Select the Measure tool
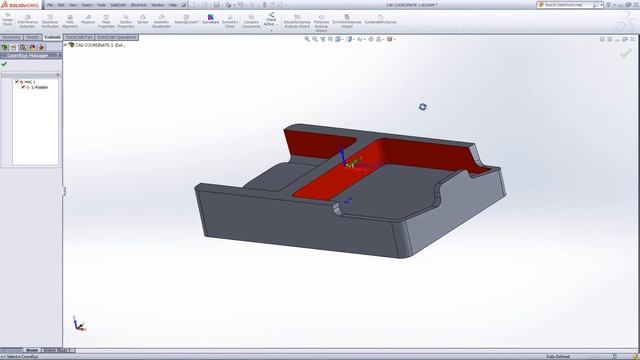Image resolution: width=640 pixels, height=360 pixels. (88, 19)
